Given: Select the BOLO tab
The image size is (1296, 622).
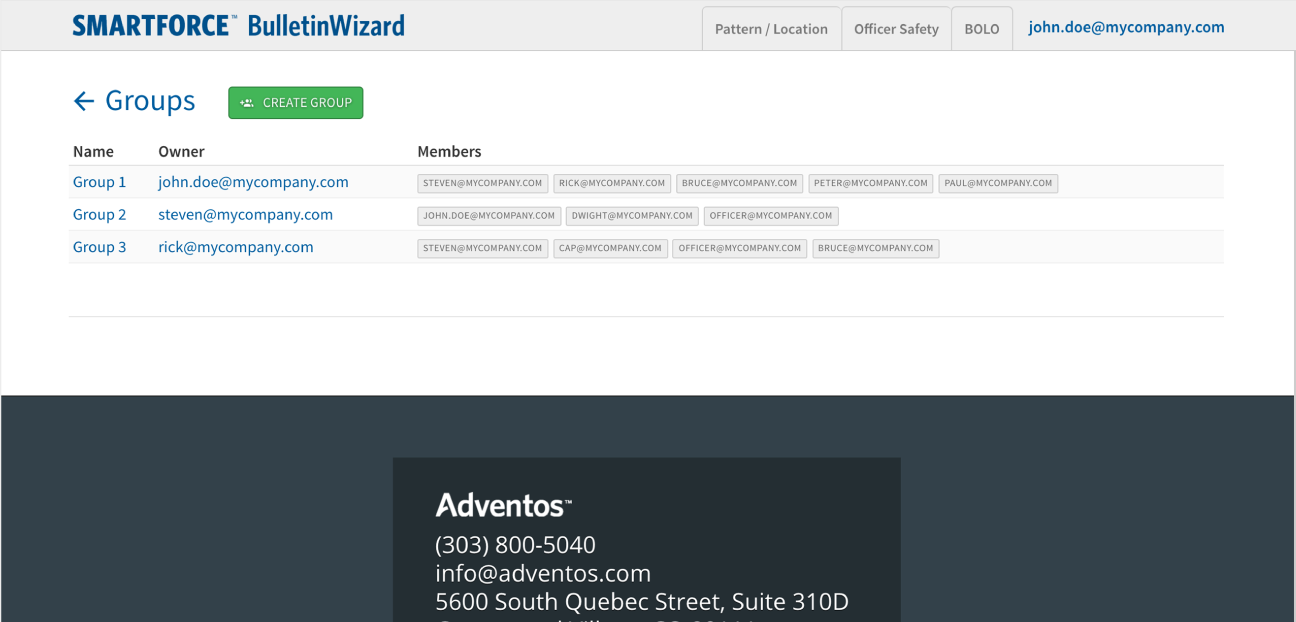Looking at the screenshot, I should [x=981, y=29].
